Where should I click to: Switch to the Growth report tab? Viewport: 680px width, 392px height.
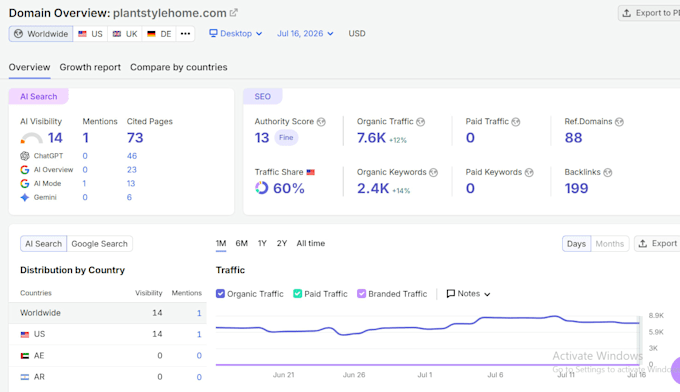pos(90,67)
